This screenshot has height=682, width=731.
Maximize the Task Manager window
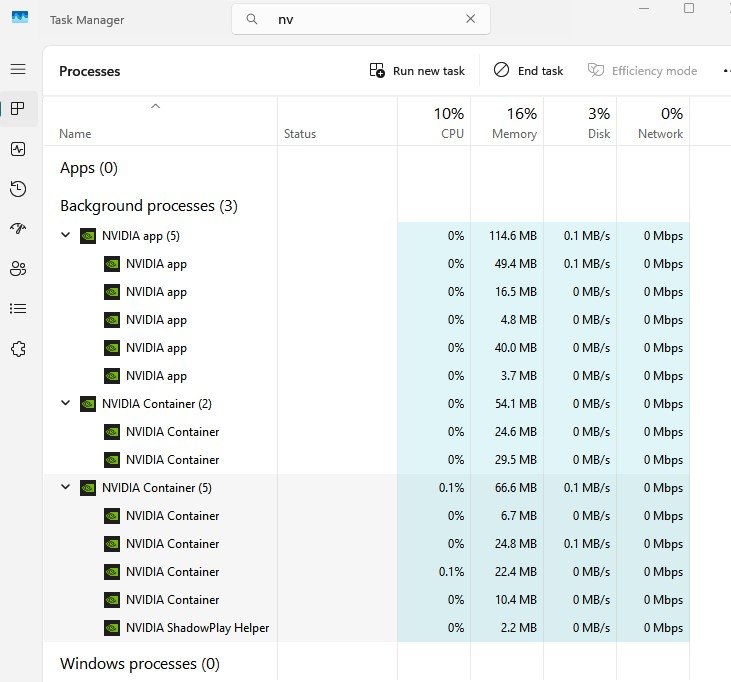pyautogui.click(x=689, y=8)
